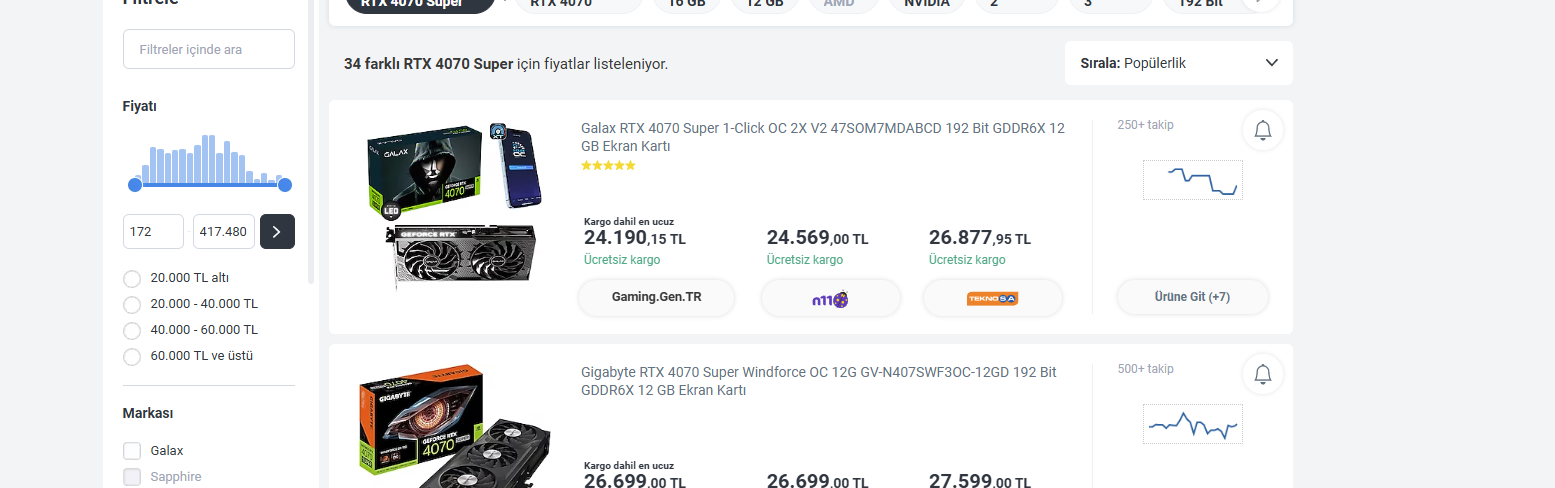Image resolution: width=1555 pixels, height=488 pixels.
Task: Open the "Sırala: Popülerlik" sort dropdown
Action: click(1179, 63)
